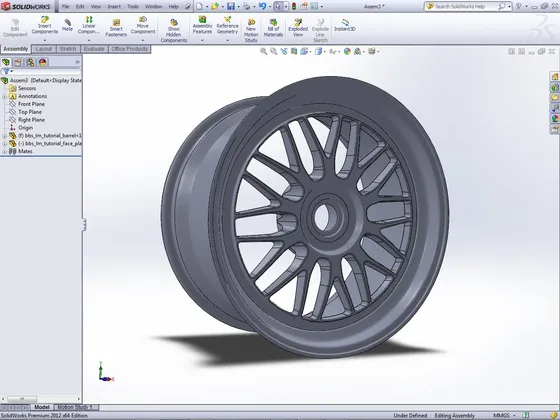Expand the bbs_lm_tutorial_barrel component node
This screenshot has height=420, width=560.
5,136
